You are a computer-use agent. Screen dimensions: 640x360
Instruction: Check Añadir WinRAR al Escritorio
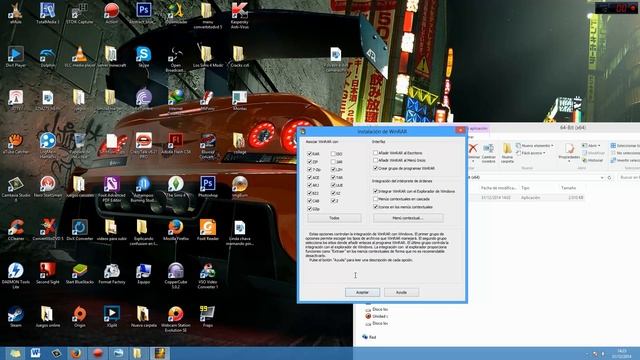point(375,153)
